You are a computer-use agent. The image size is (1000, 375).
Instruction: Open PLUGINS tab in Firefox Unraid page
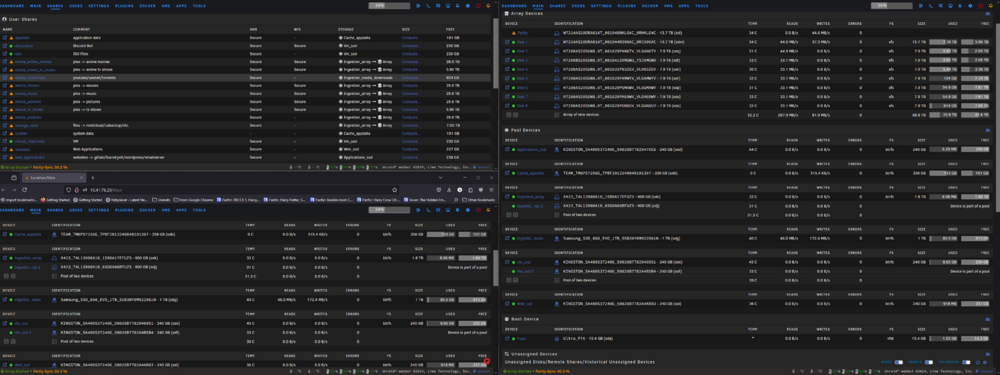(x=124, y=210)
